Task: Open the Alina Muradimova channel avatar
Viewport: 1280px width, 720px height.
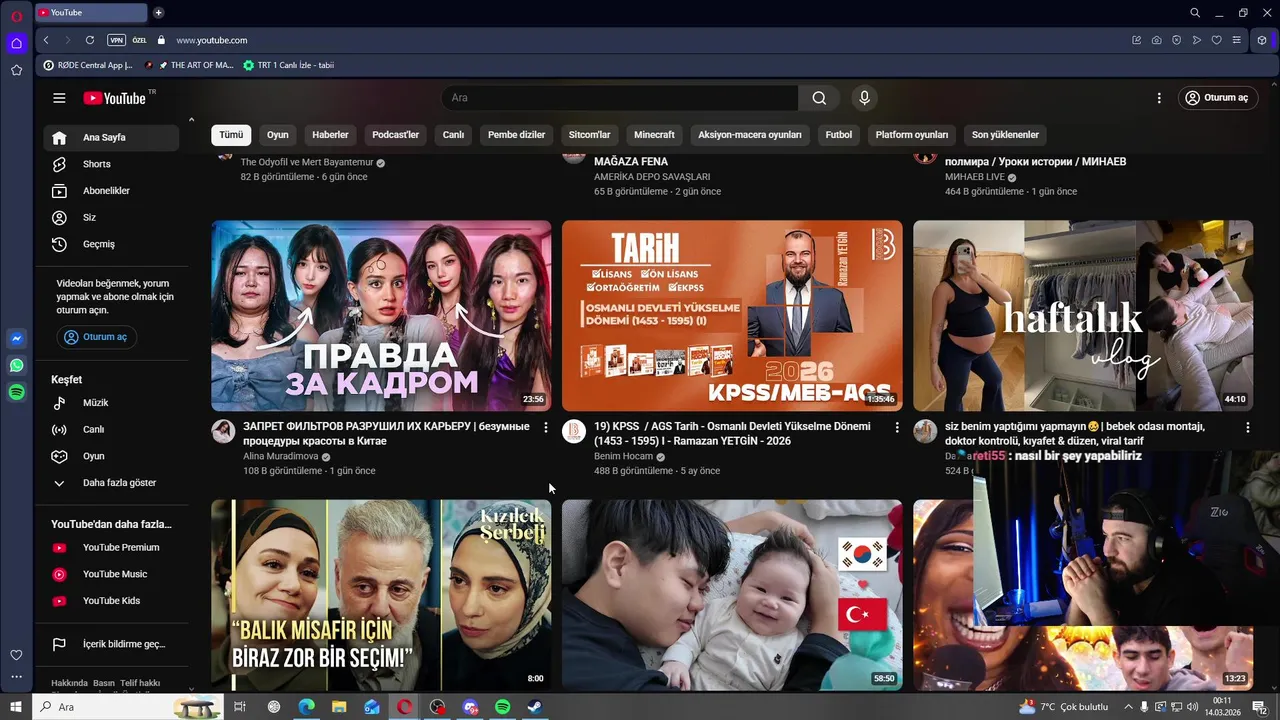Action: [223, 431]
